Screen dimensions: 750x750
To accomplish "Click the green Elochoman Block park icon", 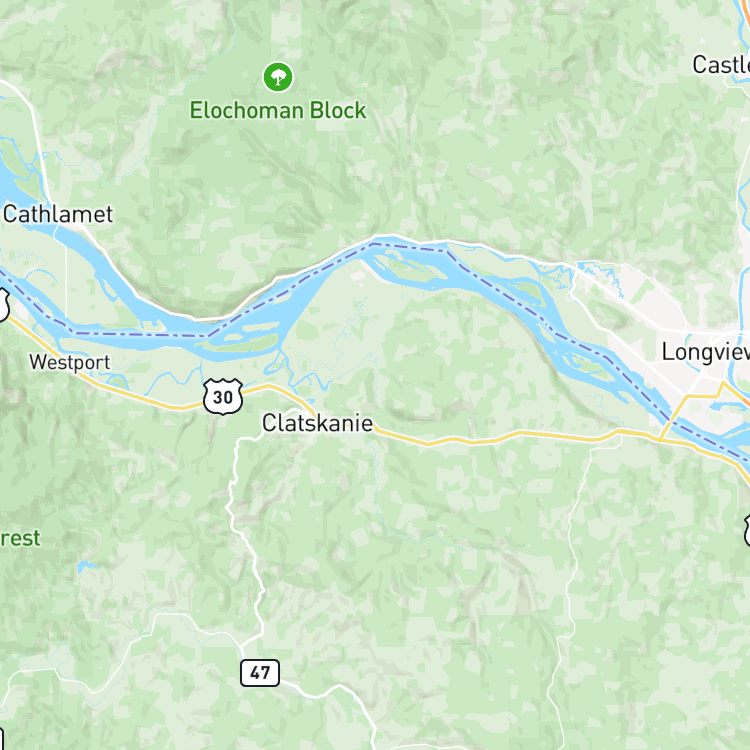I will tap(278, 77).
